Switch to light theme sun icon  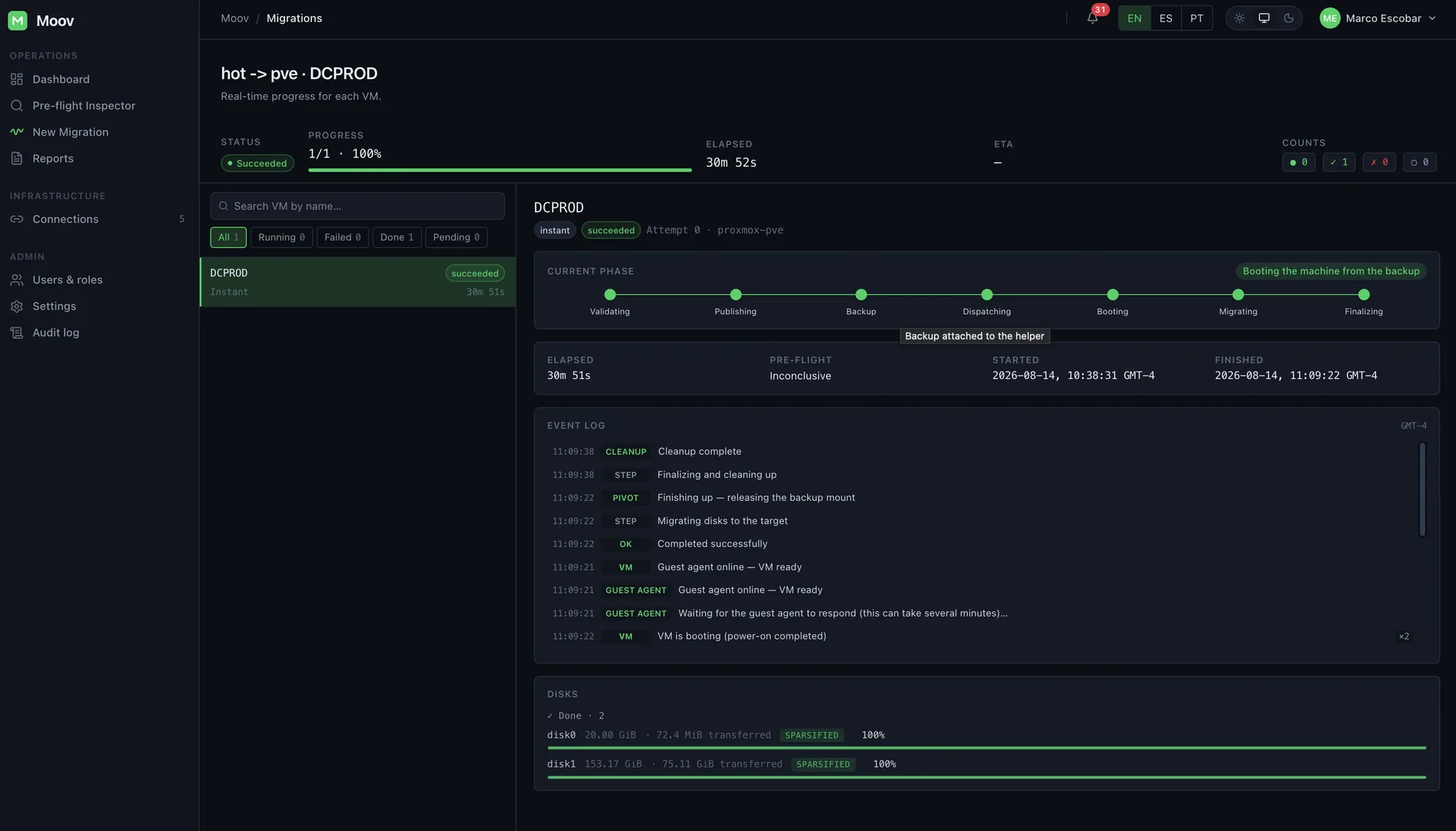click(x=1239, y=18)
